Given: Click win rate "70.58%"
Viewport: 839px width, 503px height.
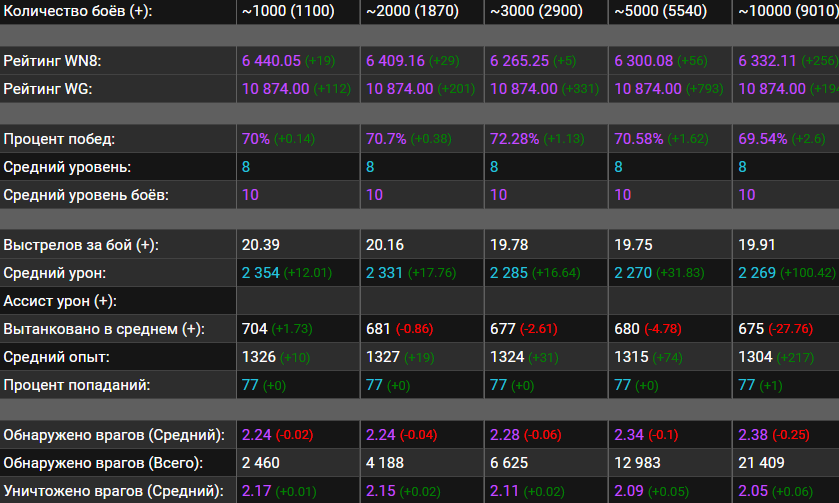Looking at the screenshot, I should coord(638,139).
